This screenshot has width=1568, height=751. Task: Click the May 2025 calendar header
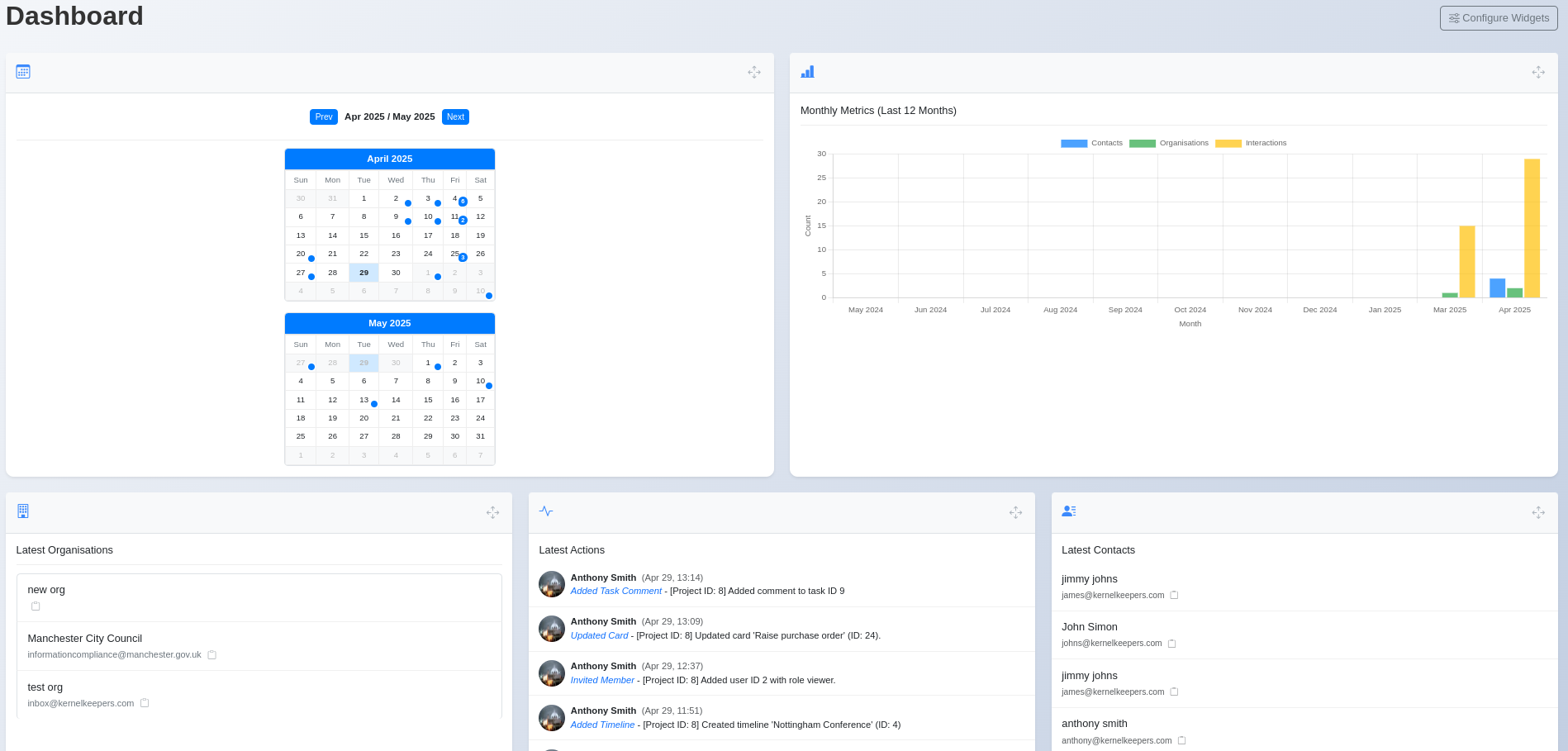tap(390, 323)
